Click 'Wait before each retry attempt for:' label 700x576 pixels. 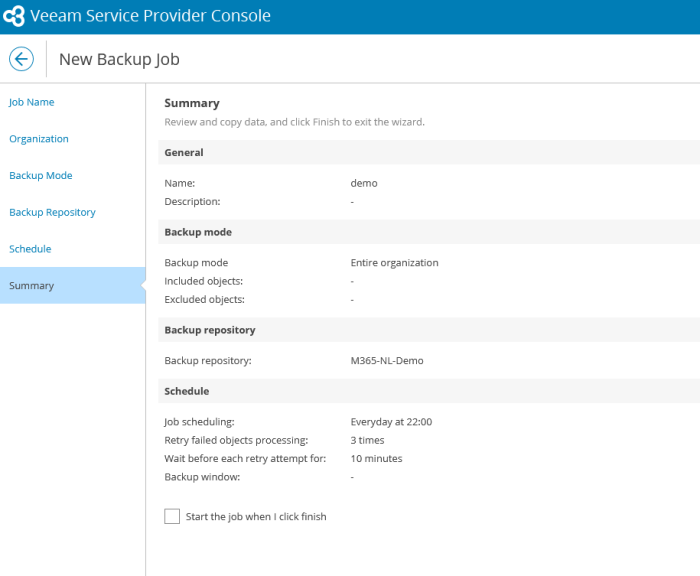(x=245, y=458)
